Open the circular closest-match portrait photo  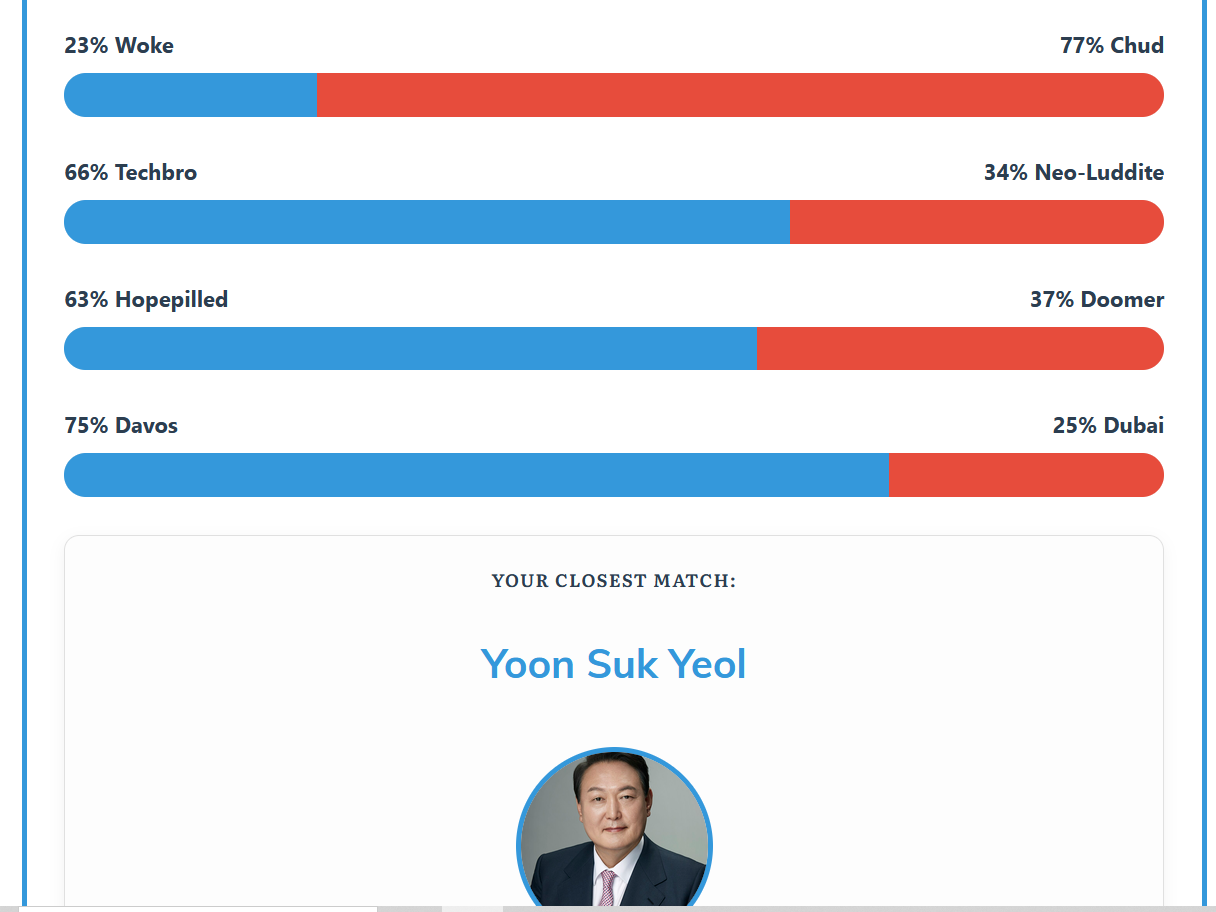pos(614,830)
